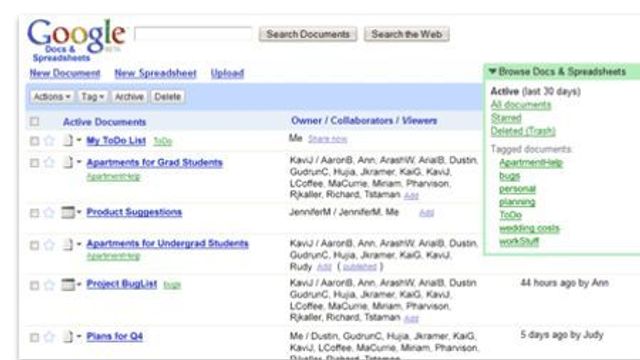
Task: Click the published link for Undergrad Students
Action: tap(360, 267)
